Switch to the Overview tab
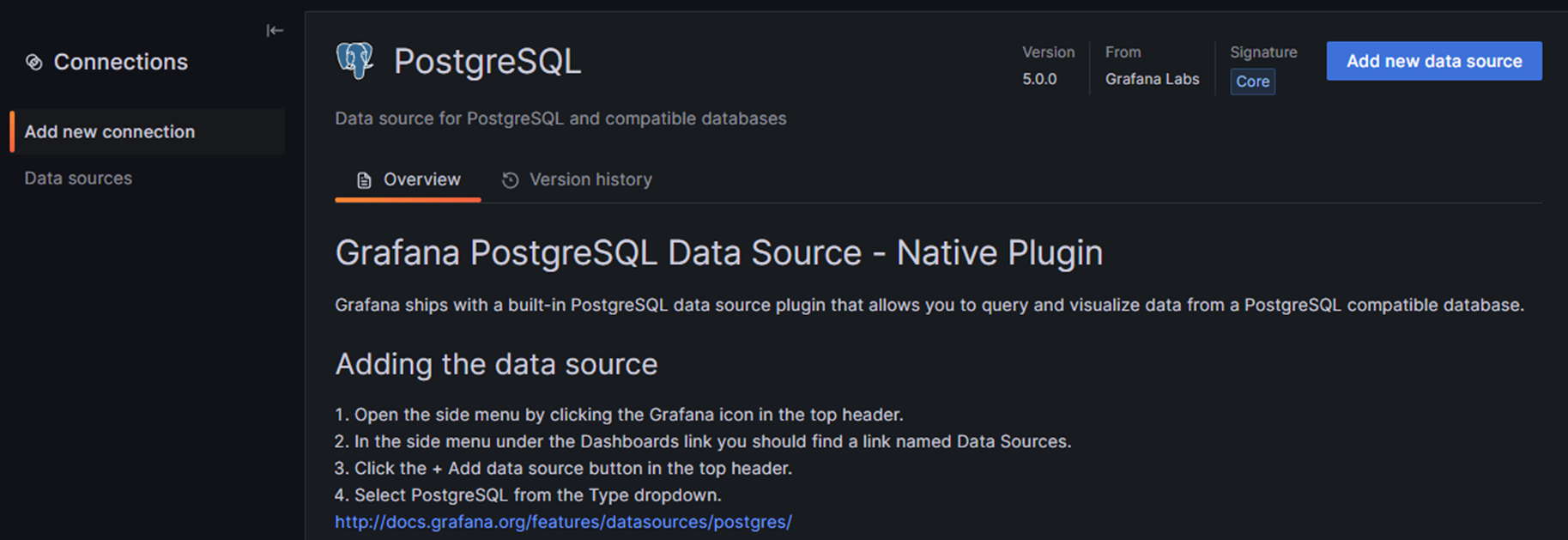 tap(421, 179)
